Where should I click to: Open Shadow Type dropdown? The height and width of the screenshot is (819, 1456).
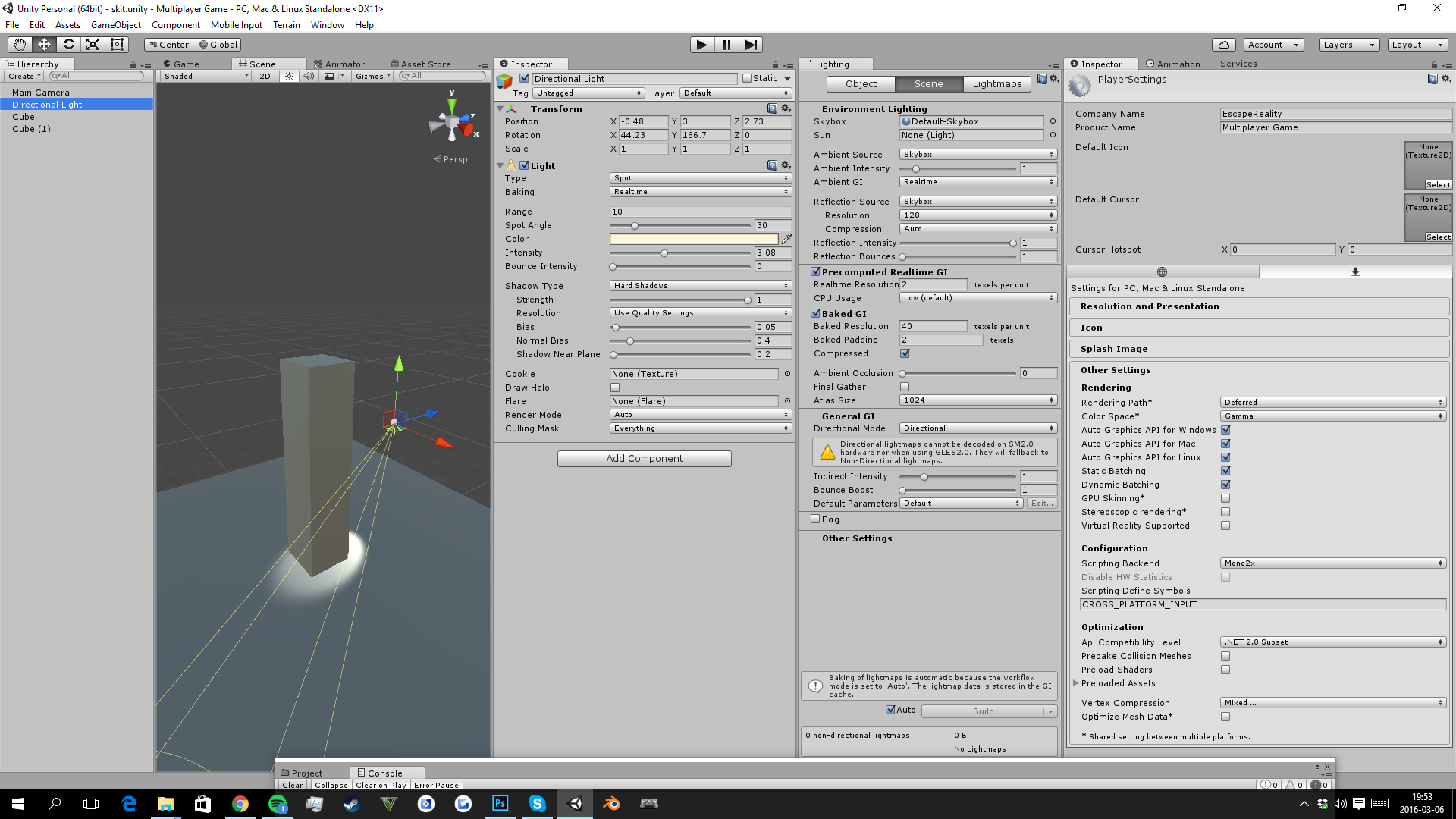point(701,286)
